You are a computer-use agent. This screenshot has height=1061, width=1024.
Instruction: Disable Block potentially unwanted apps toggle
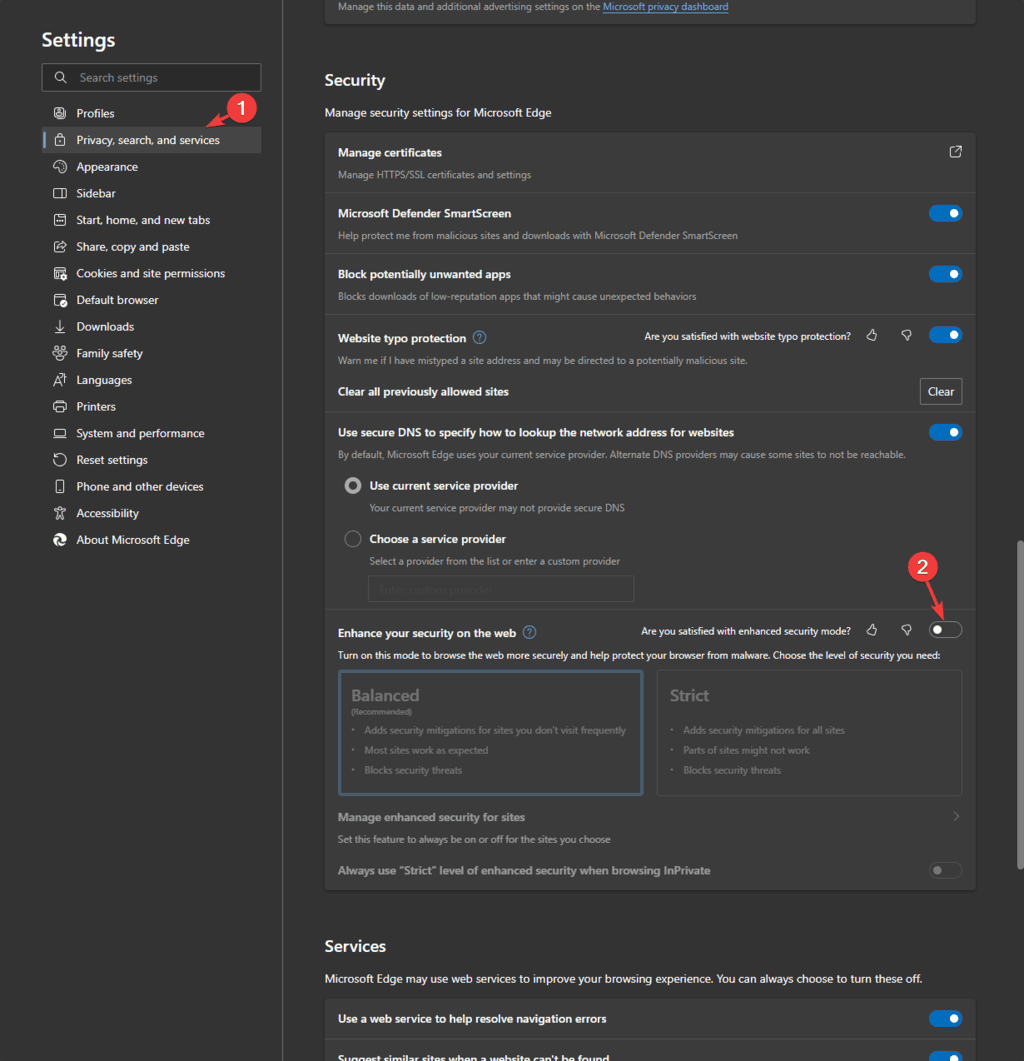[x=945, y=274]
